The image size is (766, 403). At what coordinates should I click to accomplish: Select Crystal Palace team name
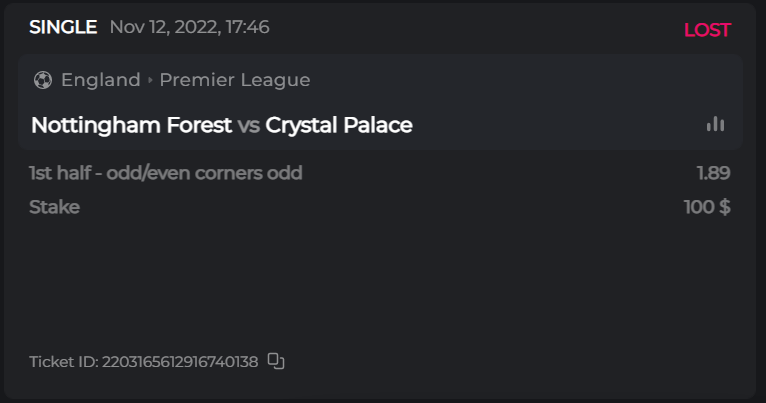(339, 125)
